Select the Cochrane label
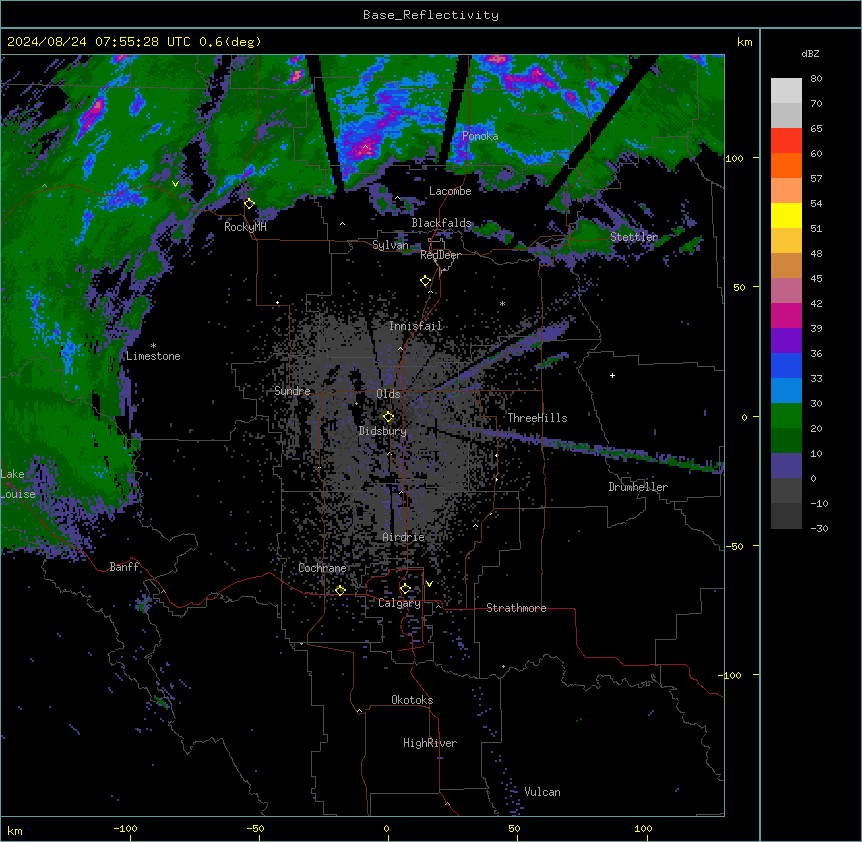Image resolution: width=862 pixels, height=842 pixels. pyautogui.click(x=322, y=568)
